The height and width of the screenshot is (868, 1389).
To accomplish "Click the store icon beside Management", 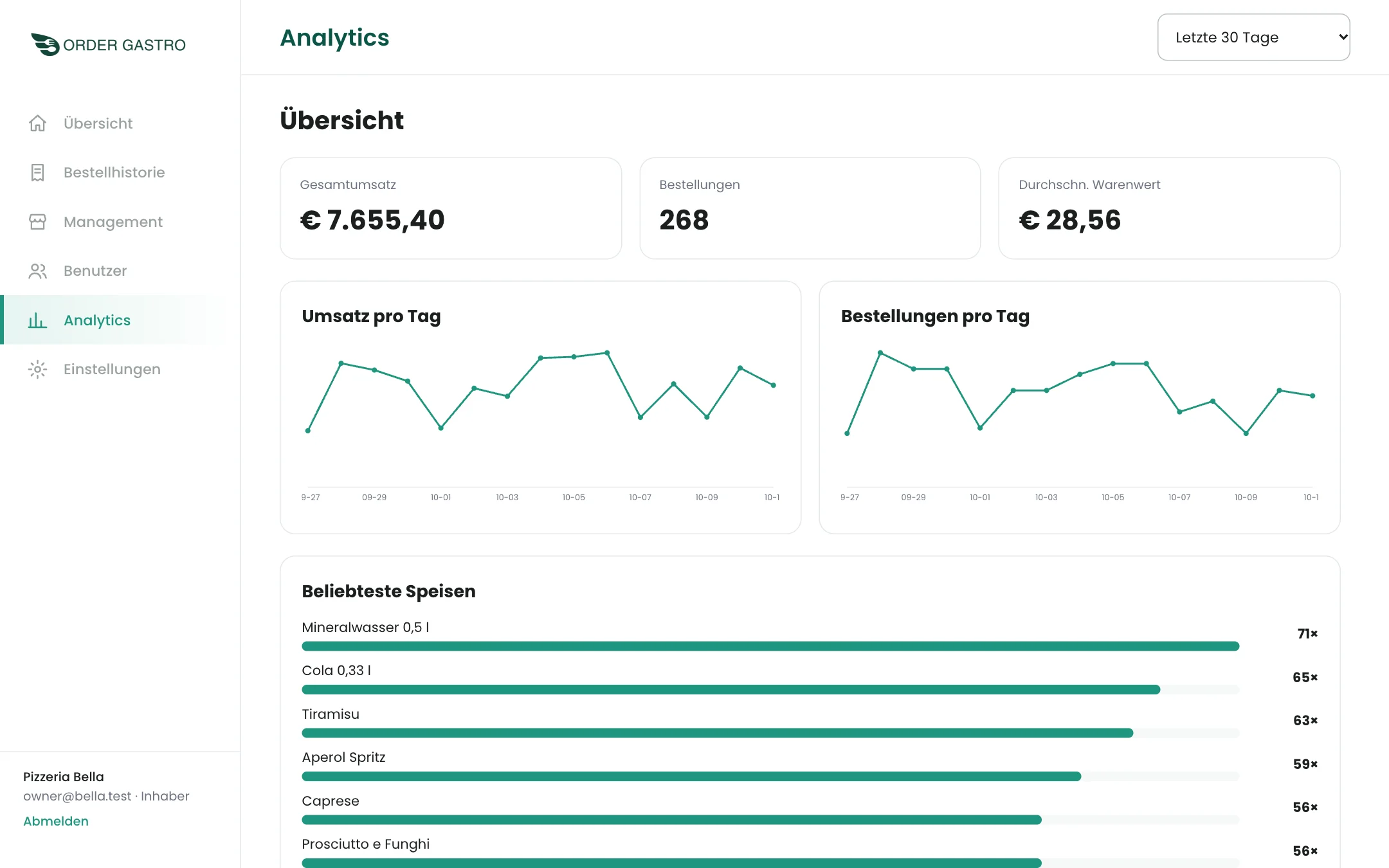I will [x=38, y=222].
